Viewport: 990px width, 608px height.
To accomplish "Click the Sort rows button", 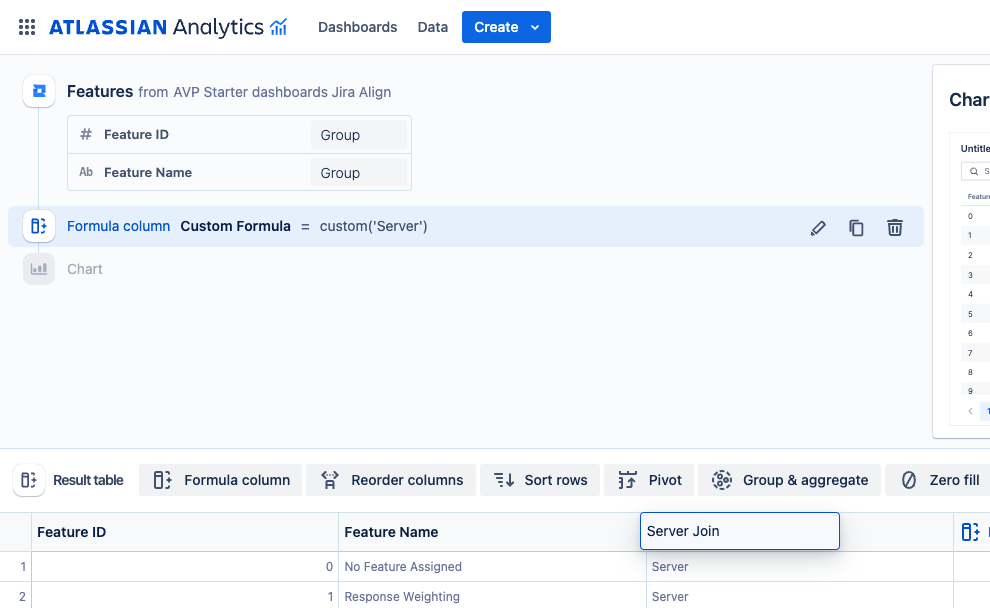I will click(x=541, y=480).
